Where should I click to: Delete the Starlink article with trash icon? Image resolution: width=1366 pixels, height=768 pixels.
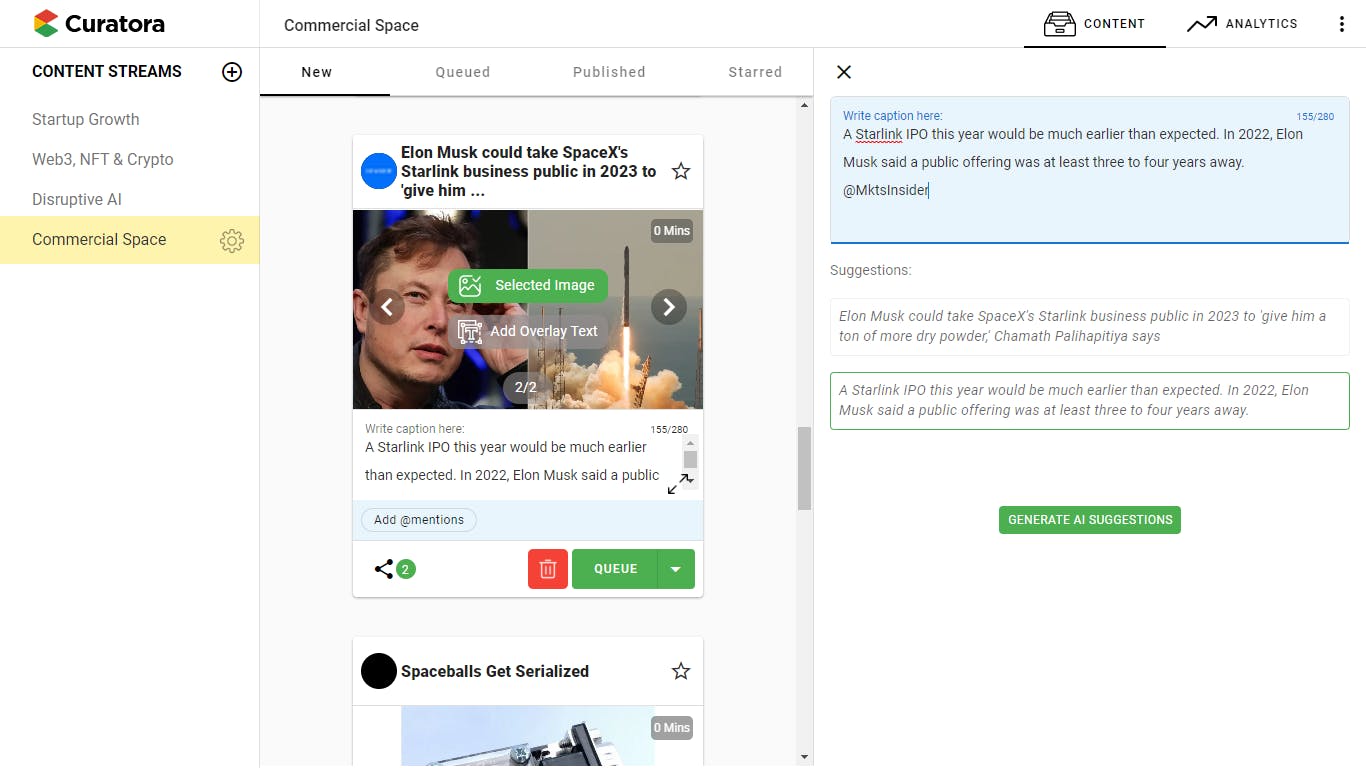(x=548, y=569)
